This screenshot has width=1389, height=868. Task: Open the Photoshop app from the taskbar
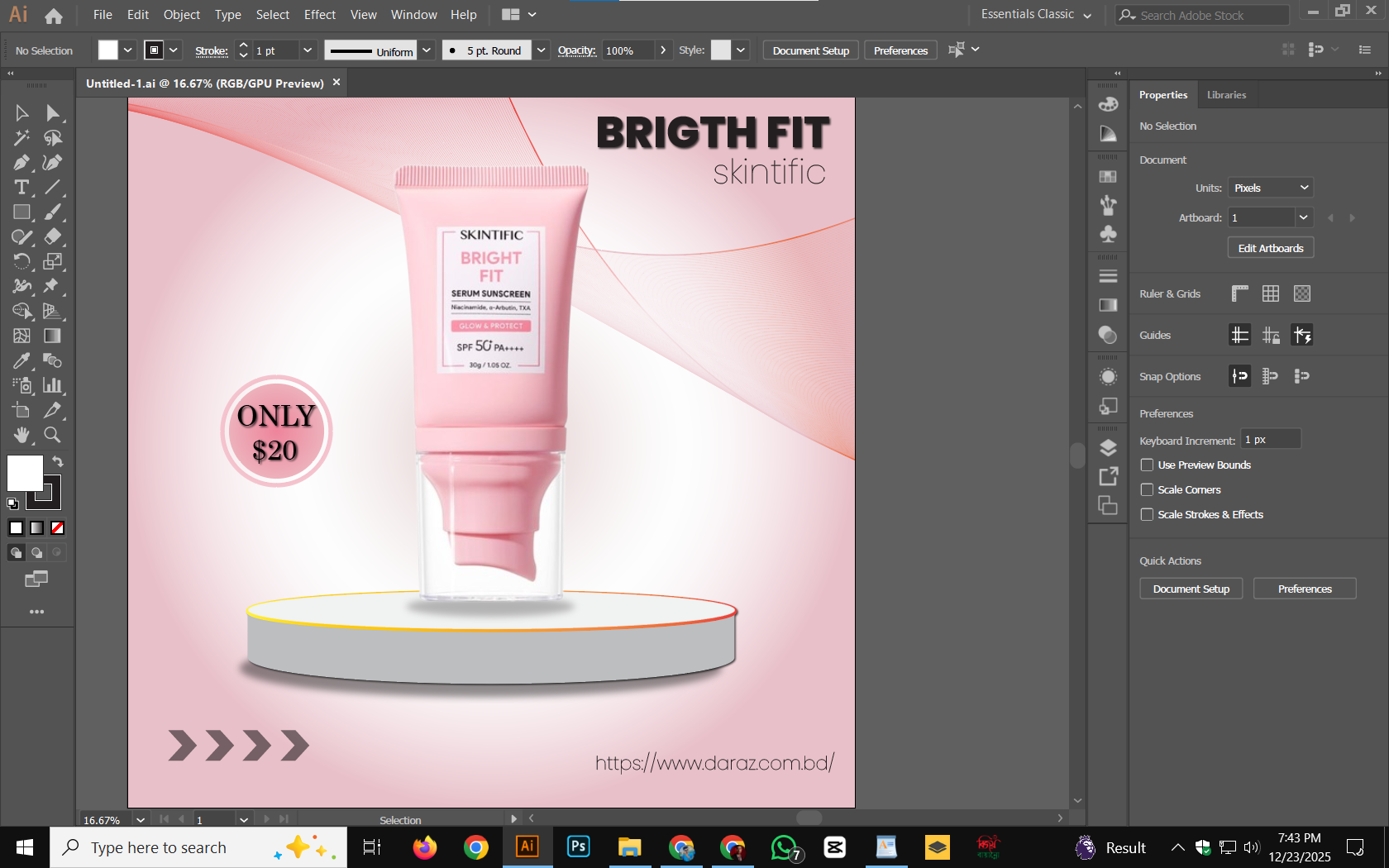[x=578, y=847]
